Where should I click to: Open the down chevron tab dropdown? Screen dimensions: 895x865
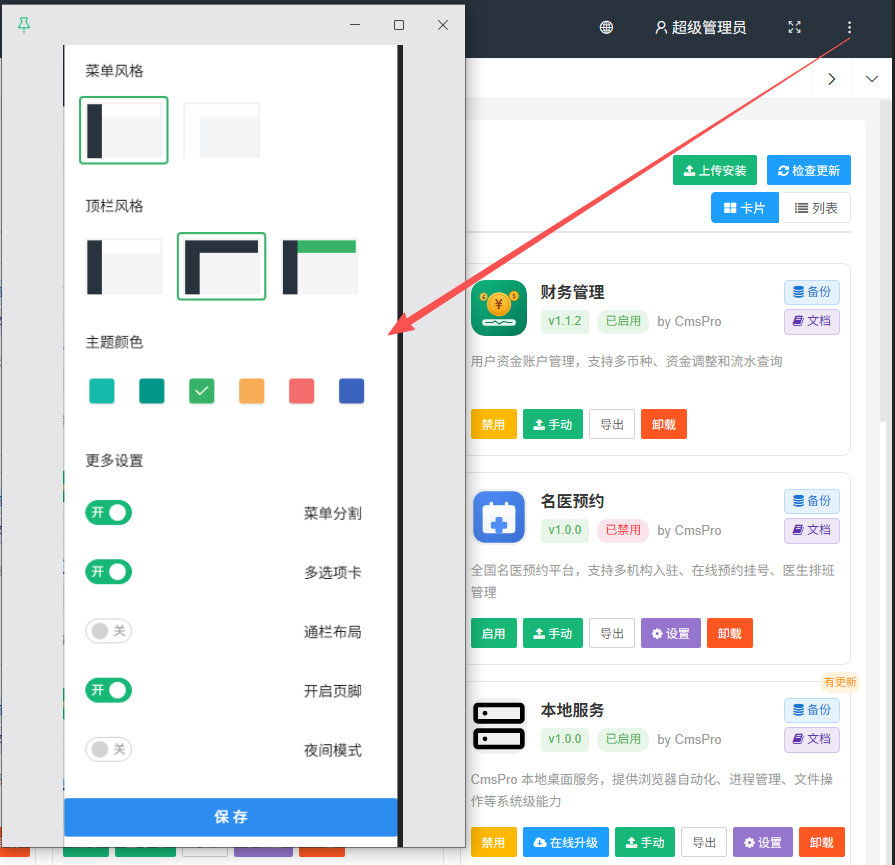tap(872, 79)
